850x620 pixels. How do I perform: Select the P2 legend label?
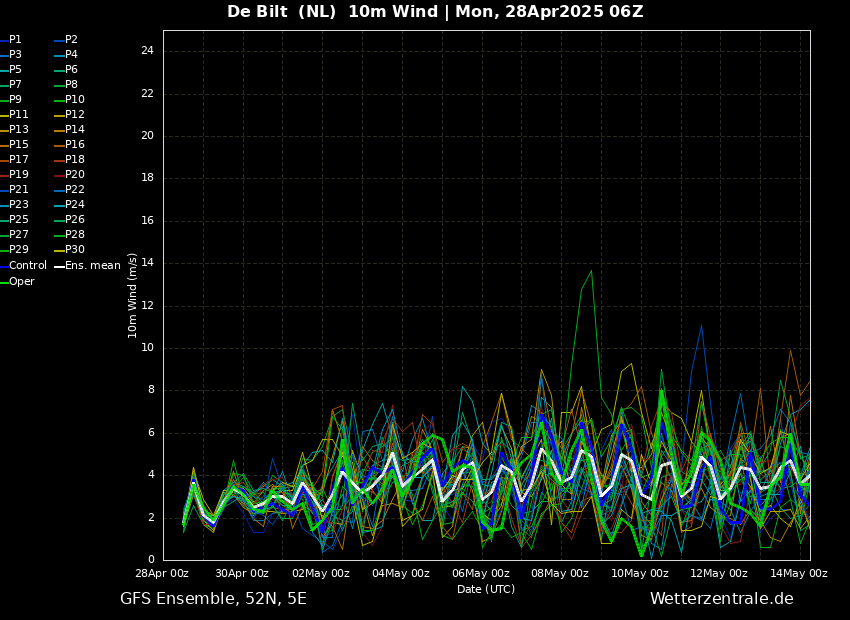(x=71, y=40)
